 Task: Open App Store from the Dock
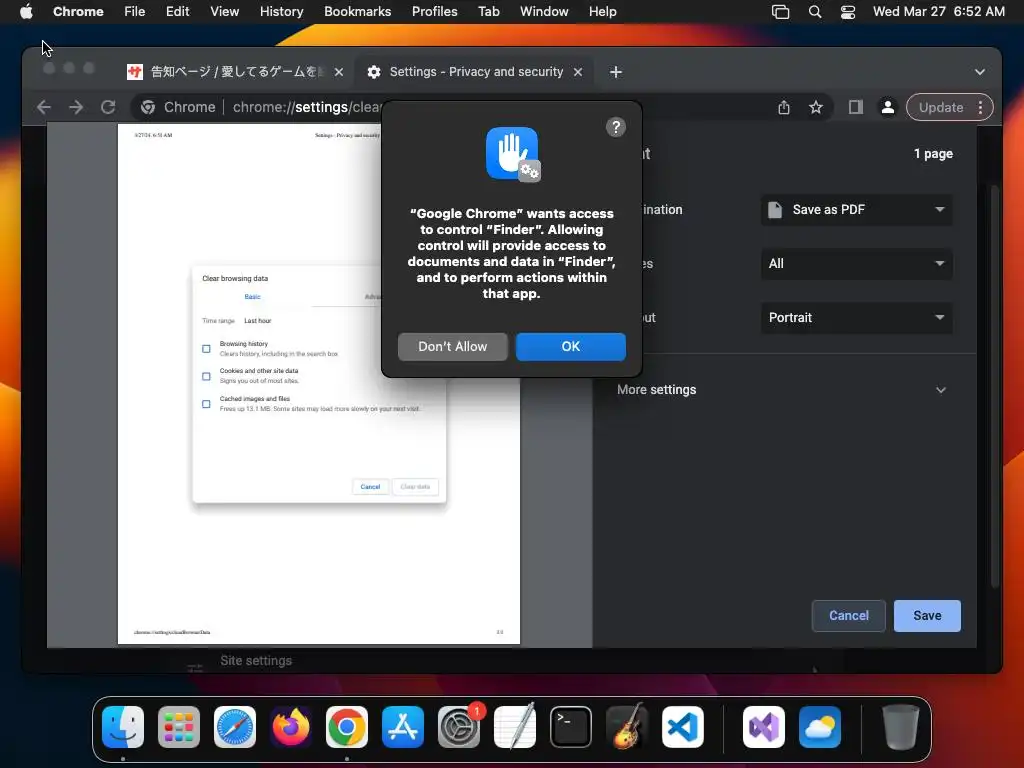click(x=403, y=727)
